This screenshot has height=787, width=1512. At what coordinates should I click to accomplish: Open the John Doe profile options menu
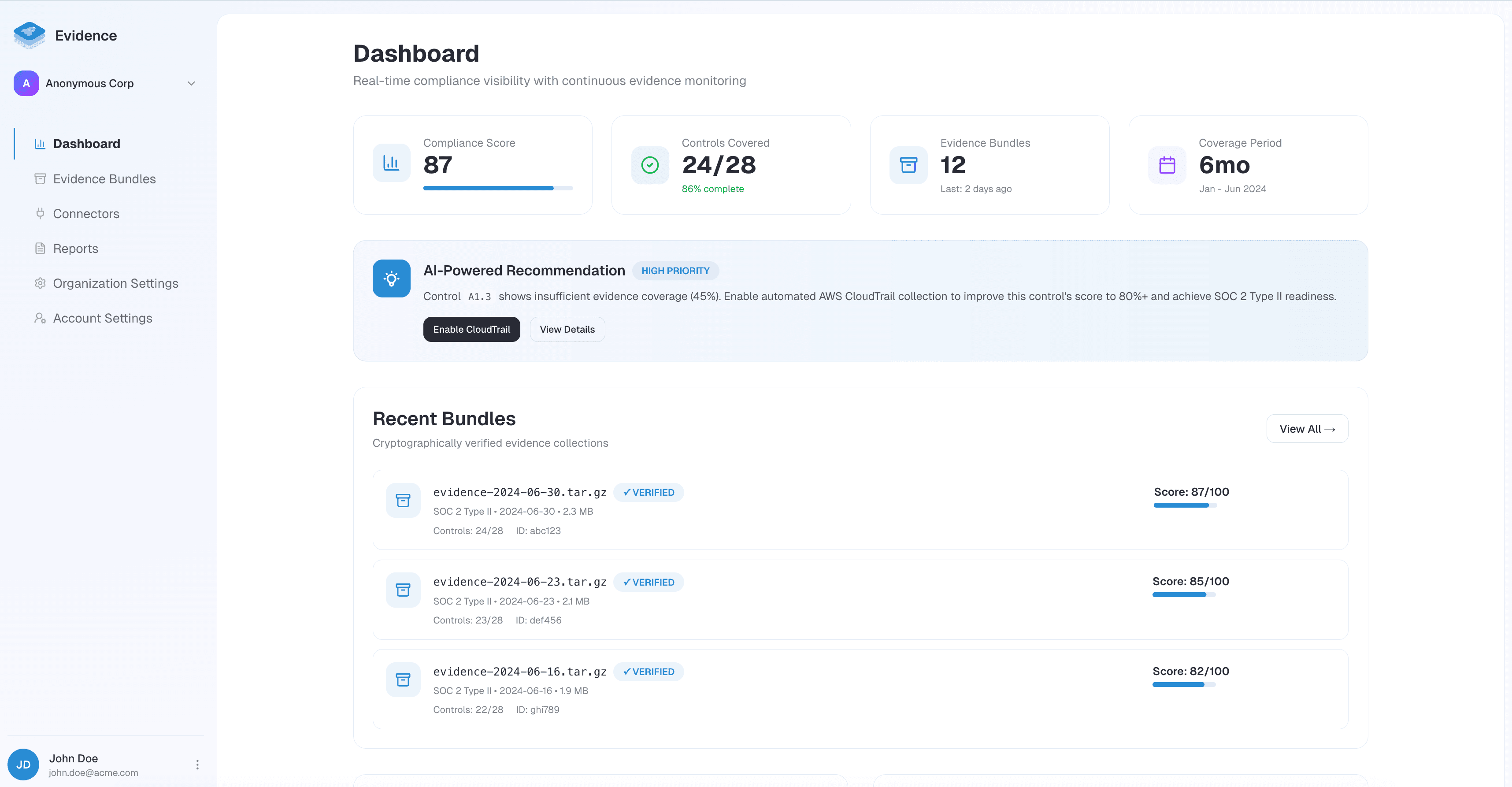tap(197, 764)
